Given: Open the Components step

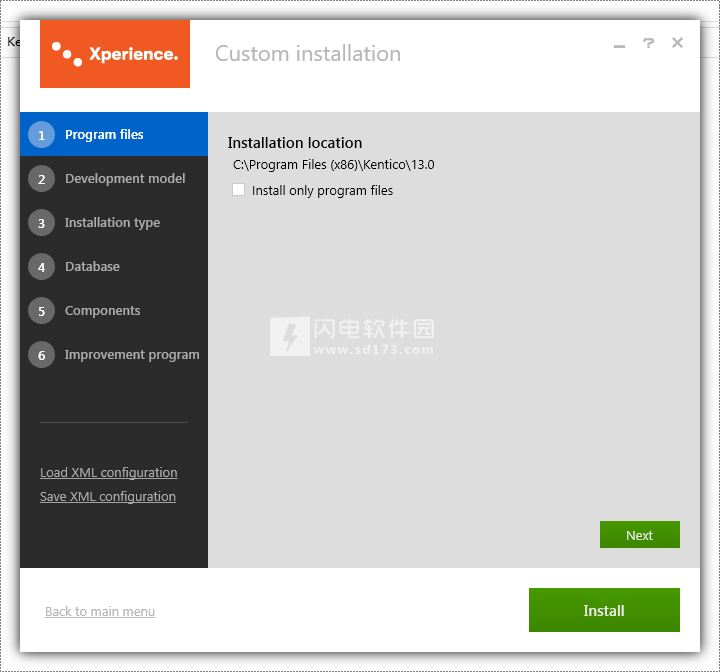Looking at the screenshot, I should (x=114, y=311).
